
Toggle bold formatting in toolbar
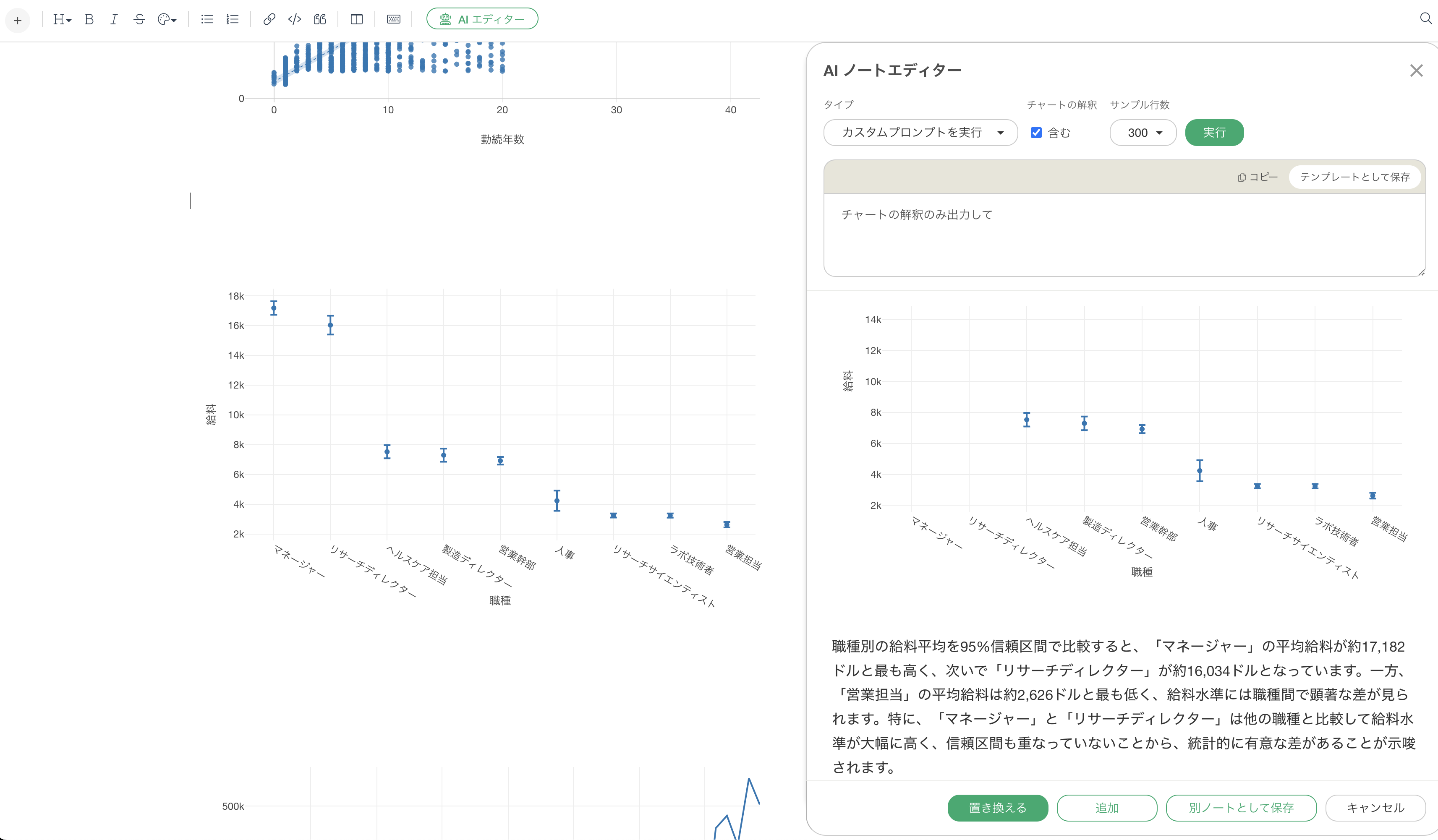89,19
